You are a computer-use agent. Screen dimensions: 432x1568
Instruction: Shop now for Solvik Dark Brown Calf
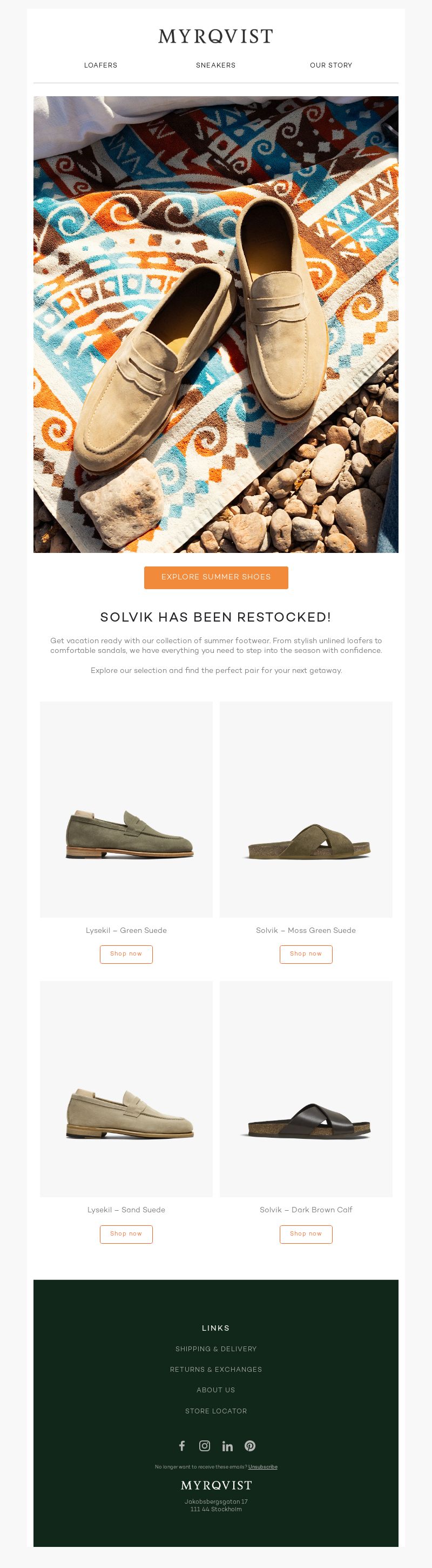(x=306, y=1234)
